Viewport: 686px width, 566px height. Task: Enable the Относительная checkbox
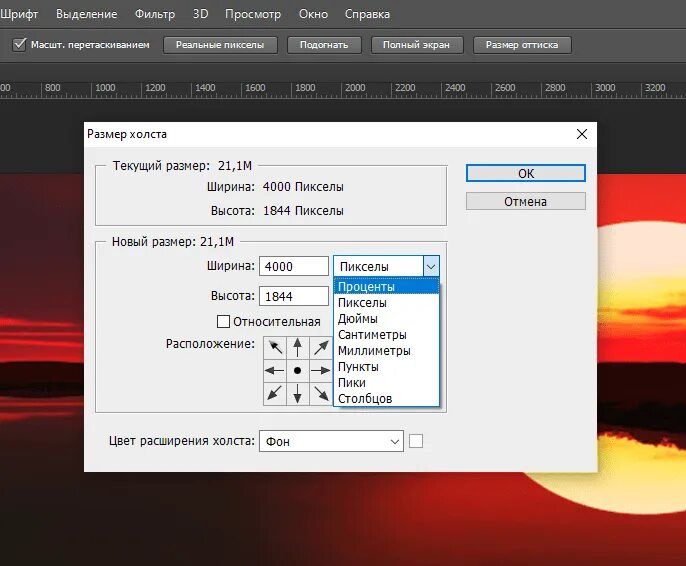223,321
